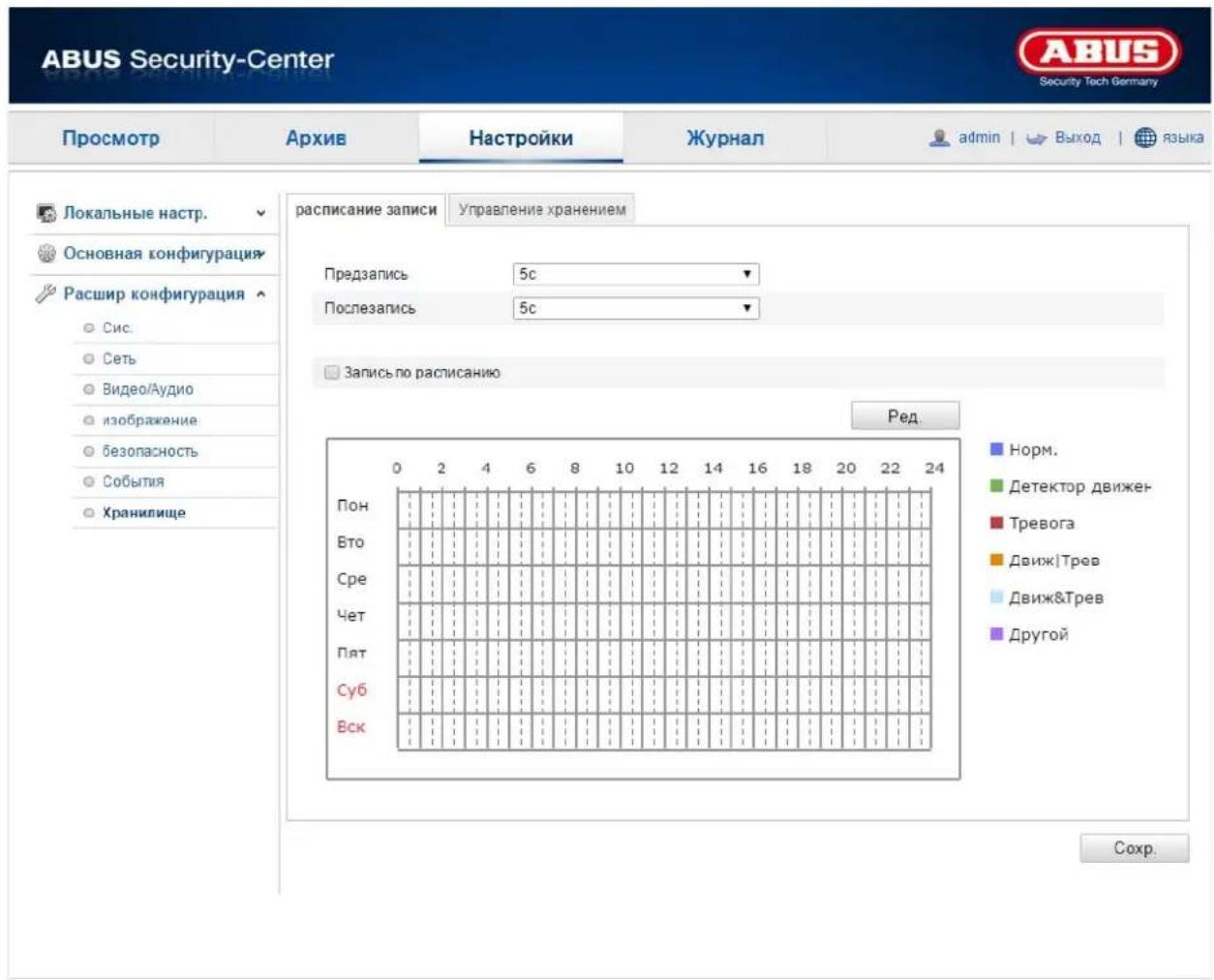Enable the Запись по расписанию checkbox
The height and width of the screenshot is (980, 1214).
click(x=332, y=372)
